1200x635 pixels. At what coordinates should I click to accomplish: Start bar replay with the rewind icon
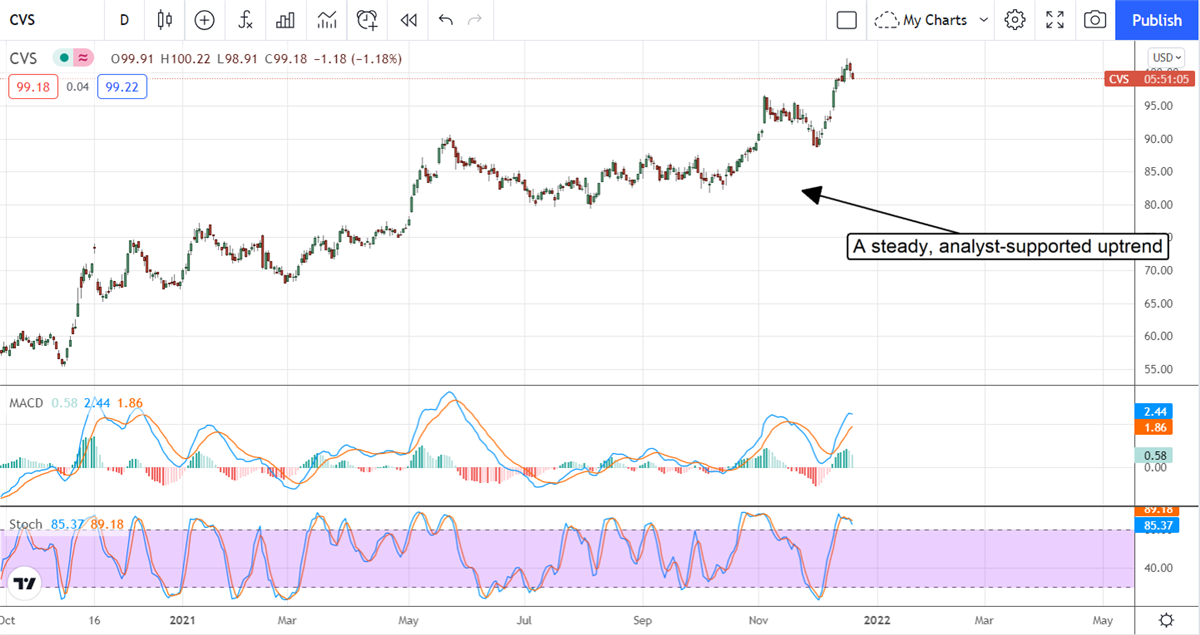[x=408, y=20]
